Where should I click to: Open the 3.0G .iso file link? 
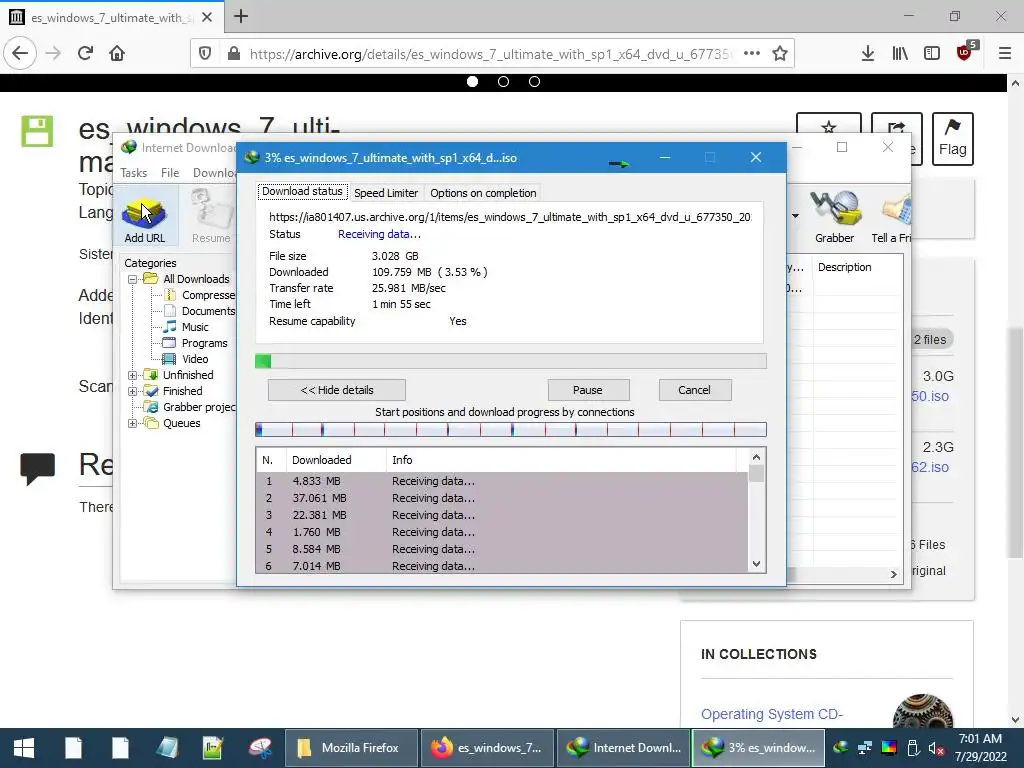click(x=930, y=396)
